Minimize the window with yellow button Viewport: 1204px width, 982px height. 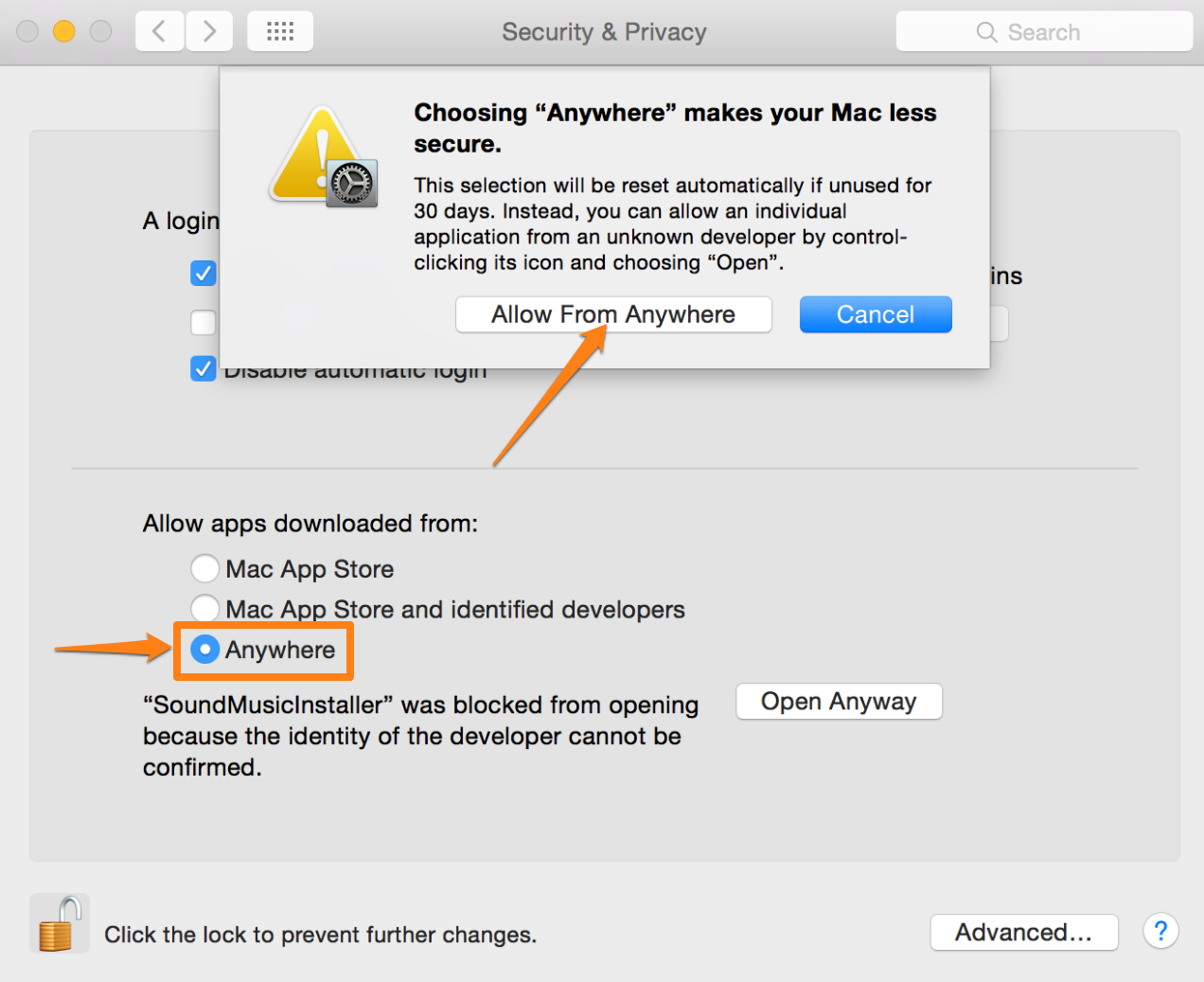(63, 32)
